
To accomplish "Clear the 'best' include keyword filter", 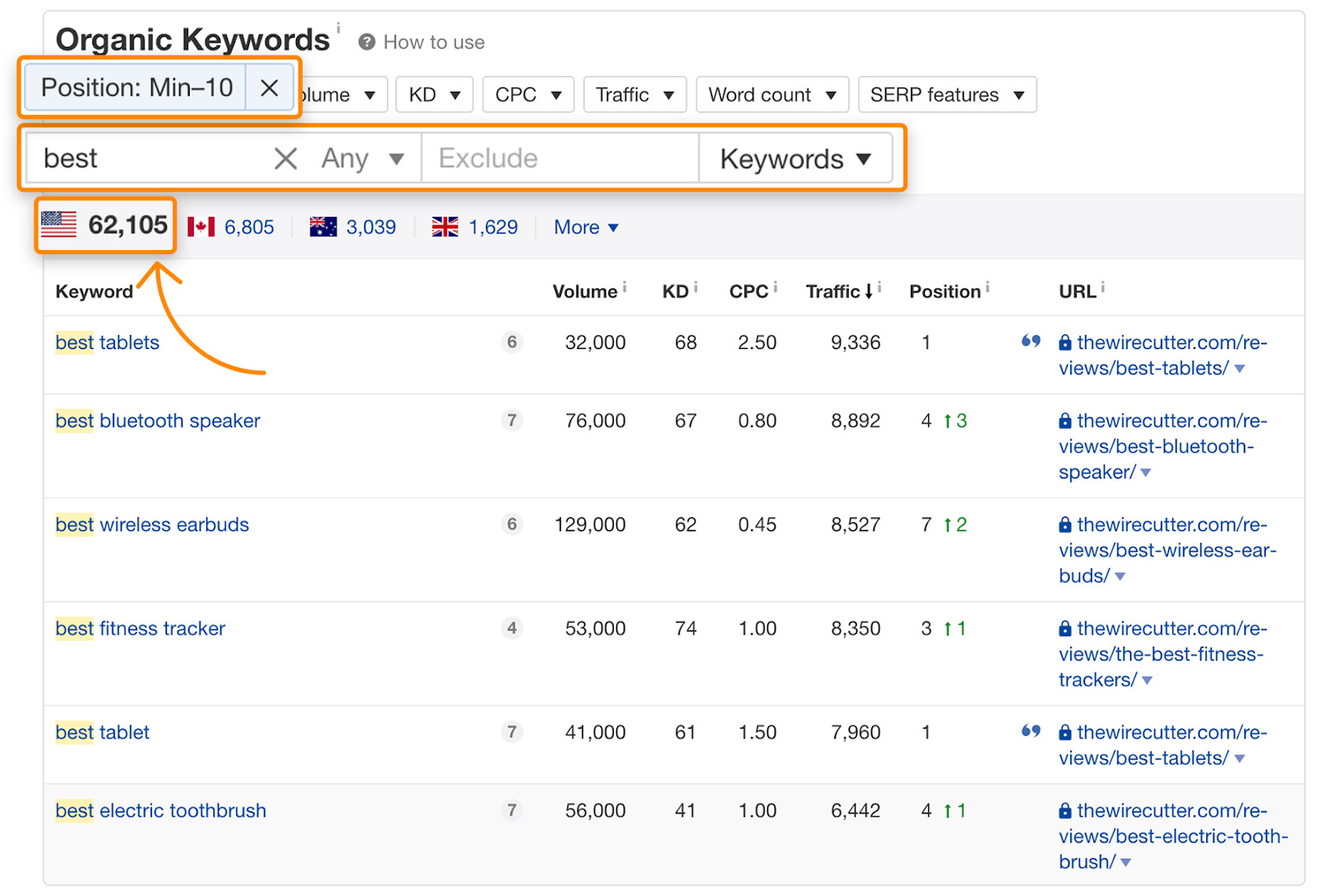I will 285,158.
